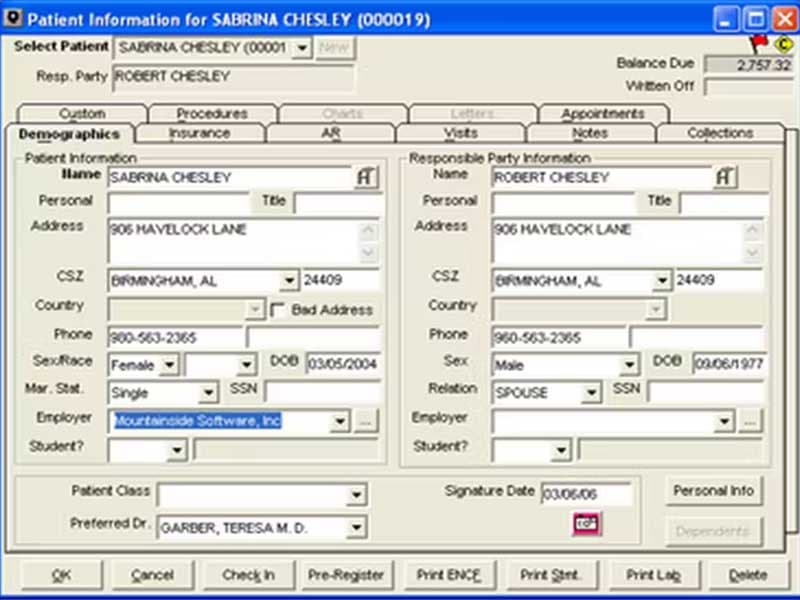
Task: Click the pink signature card icon
Action: tap(586, 523)
